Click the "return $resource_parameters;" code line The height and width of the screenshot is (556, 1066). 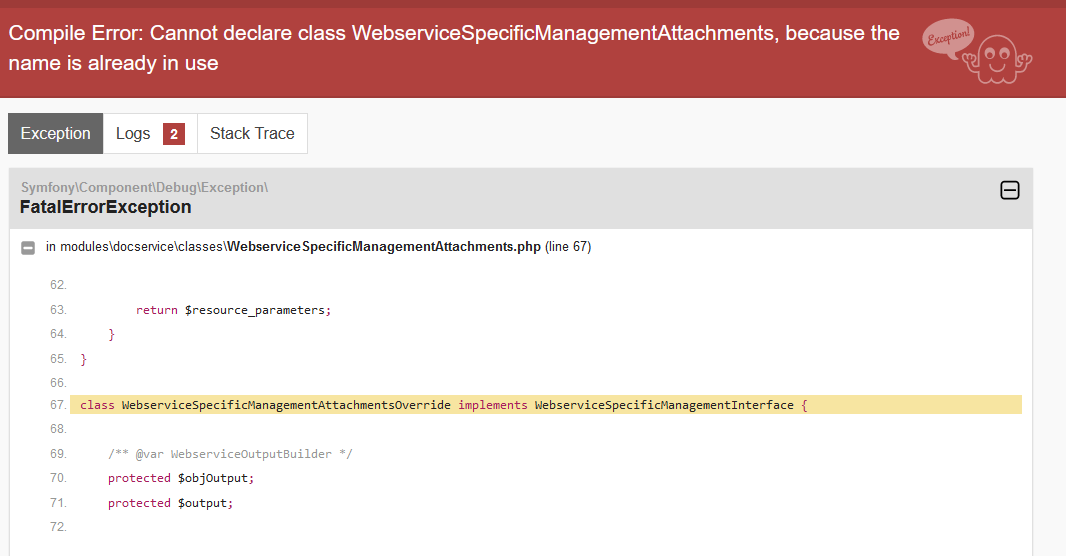pyautogui.click(x=233, y=310)
